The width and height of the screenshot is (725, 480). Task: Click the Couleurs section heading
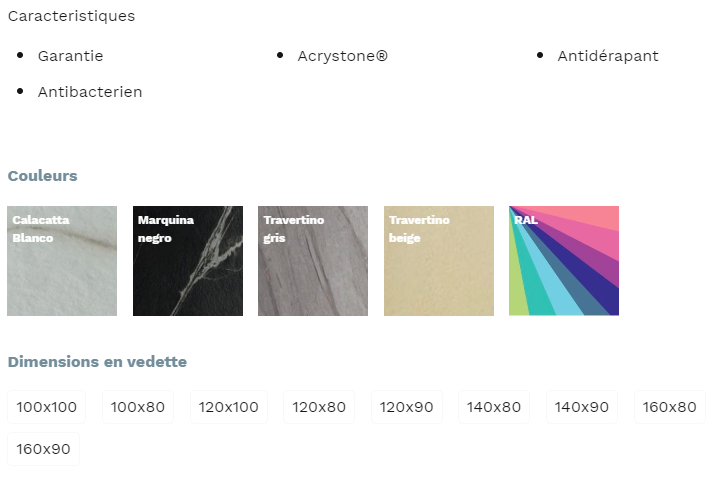click(x=43, y=176)
